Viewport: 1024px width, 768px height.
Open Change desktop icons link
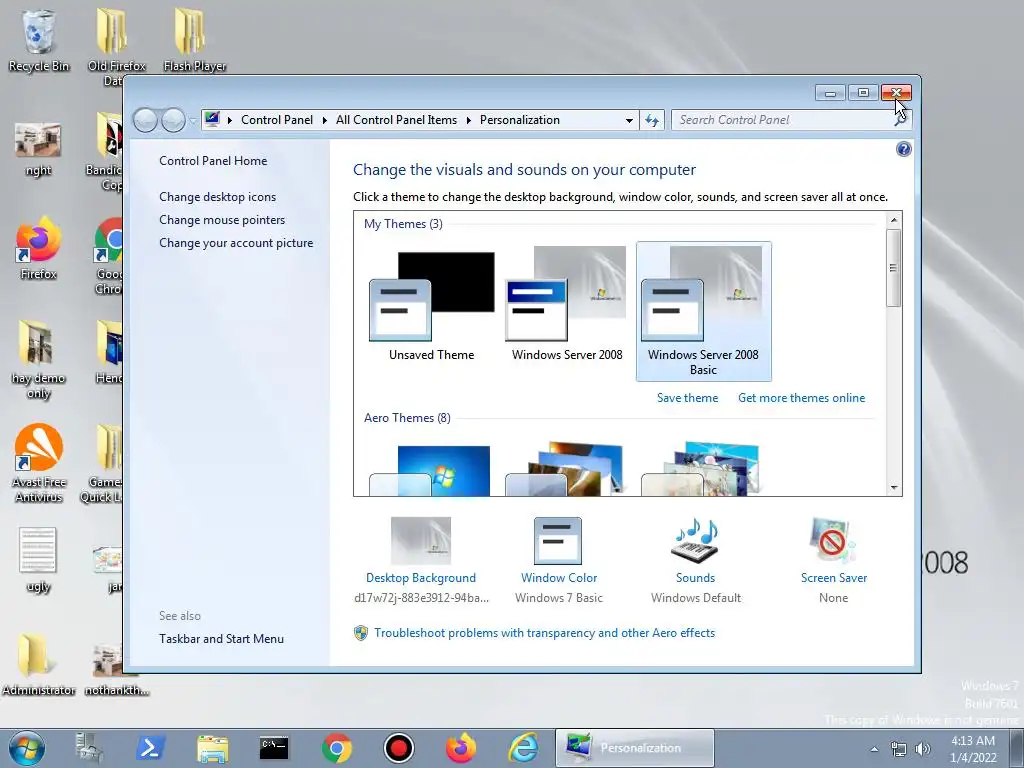217,197
